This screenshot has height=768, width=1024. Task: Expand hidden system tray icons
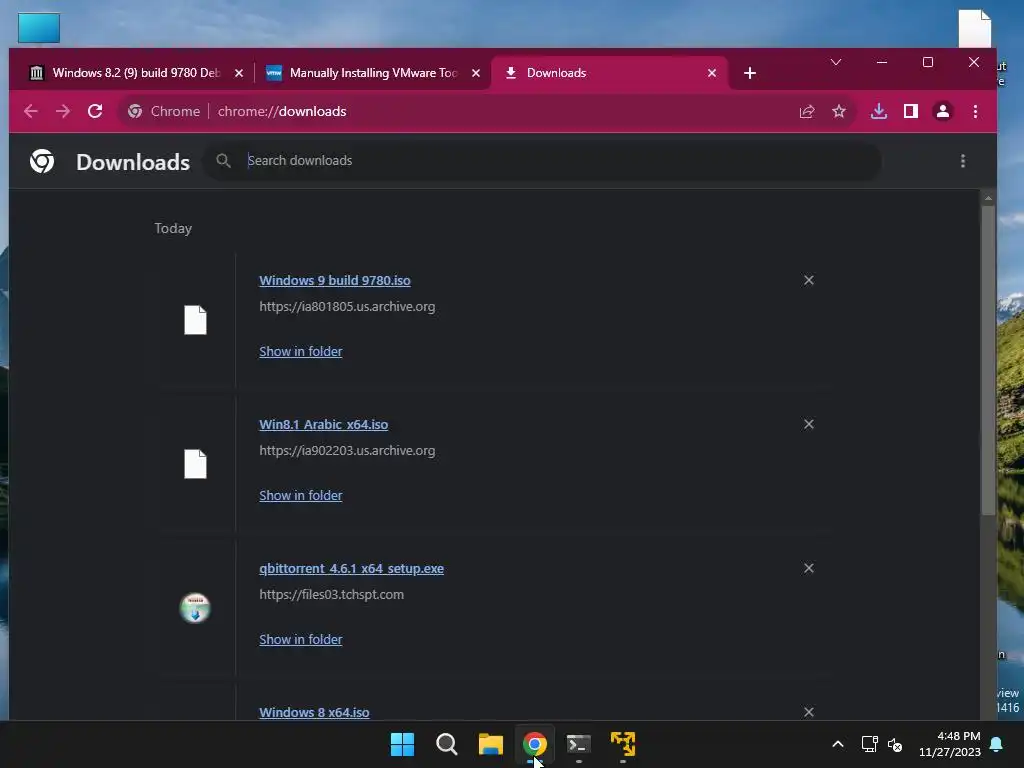point(838,744)
